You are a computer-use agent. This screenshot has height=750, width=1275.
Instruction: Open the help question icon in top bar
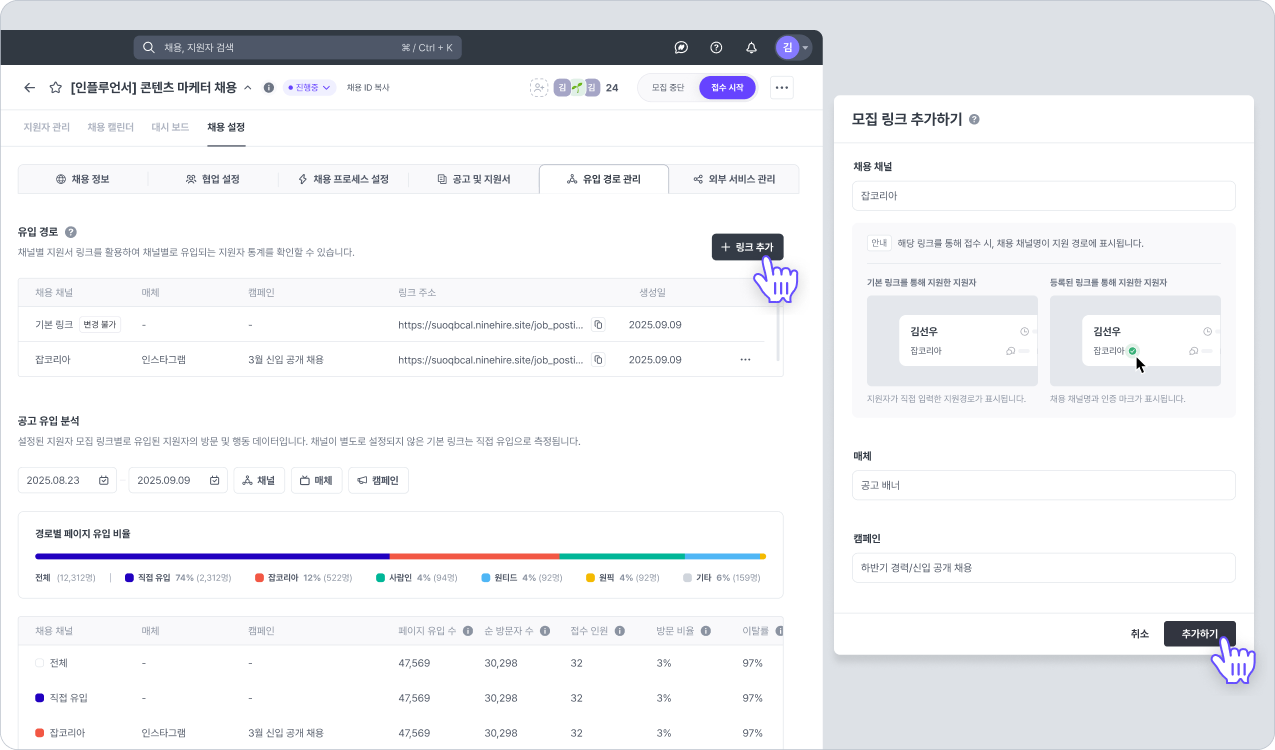(x=716, y=47)
